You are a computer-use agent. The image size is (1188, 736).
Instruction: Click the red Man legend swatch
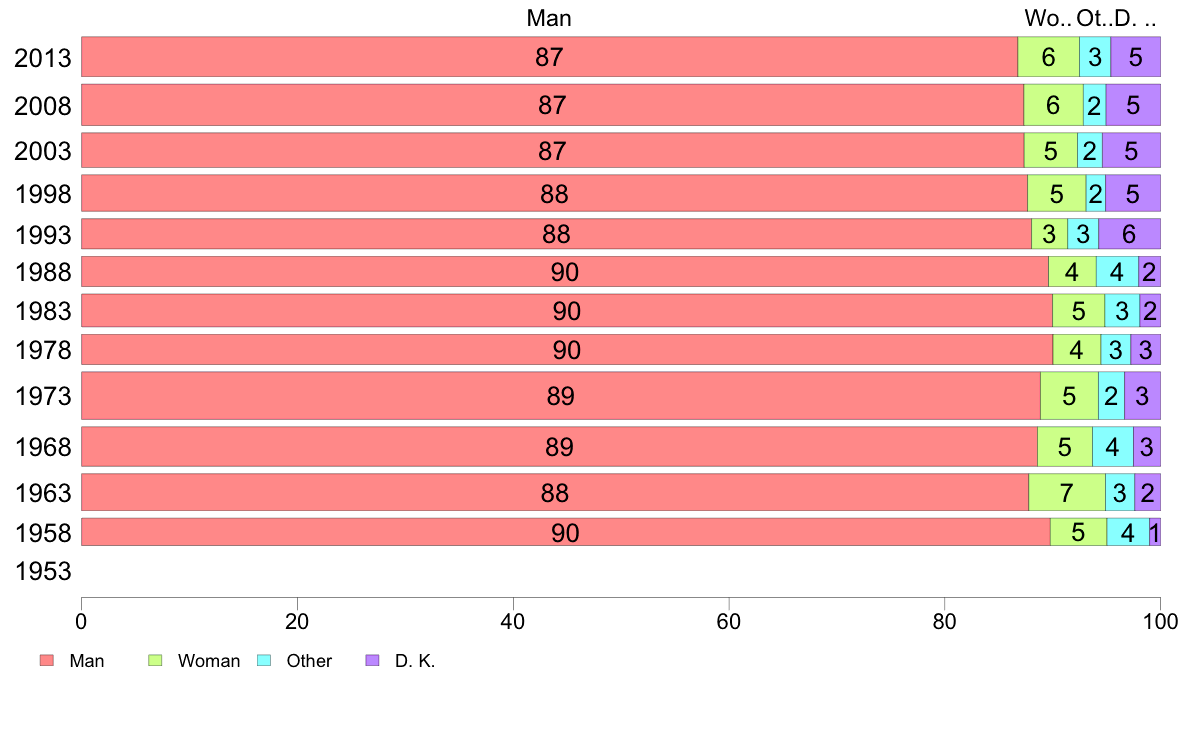point(47,660)
